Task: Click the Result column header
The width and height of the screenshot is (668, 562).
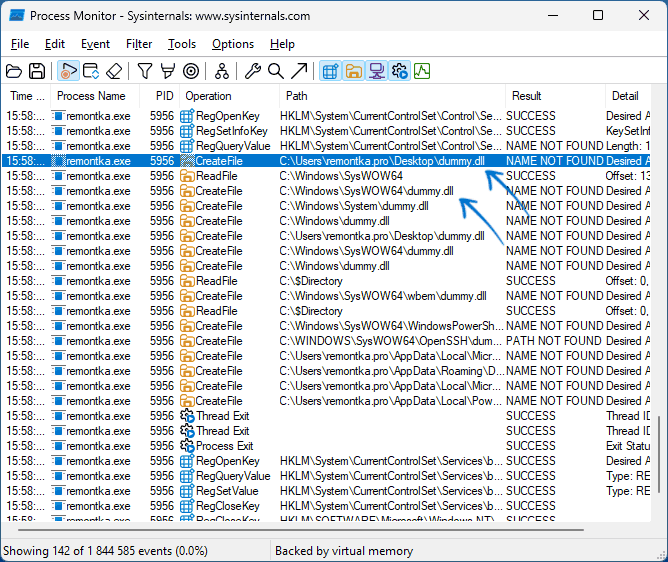Action: tap(555, 96)
